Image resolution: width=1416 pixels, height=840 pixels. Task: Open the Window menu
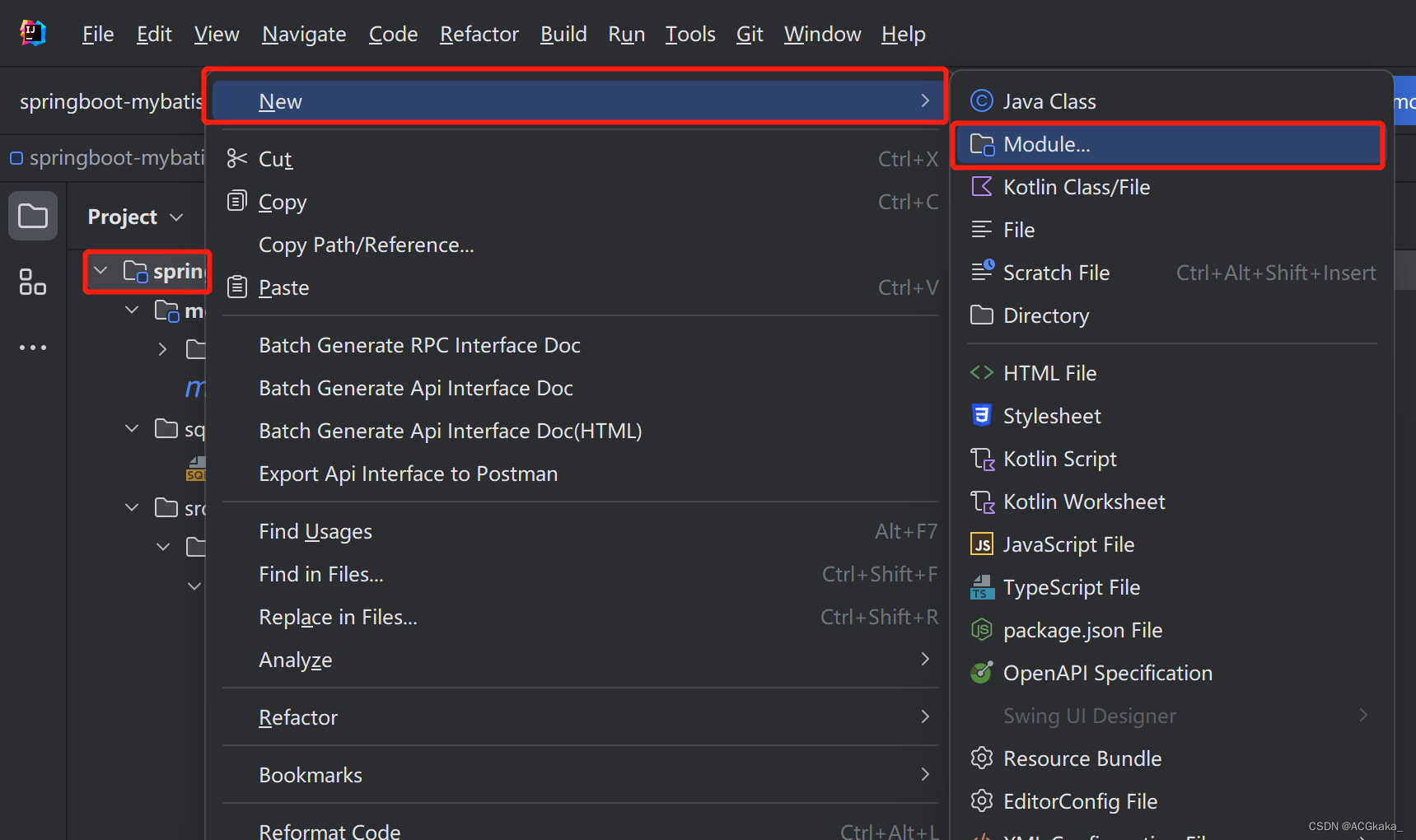pos(822,34)
